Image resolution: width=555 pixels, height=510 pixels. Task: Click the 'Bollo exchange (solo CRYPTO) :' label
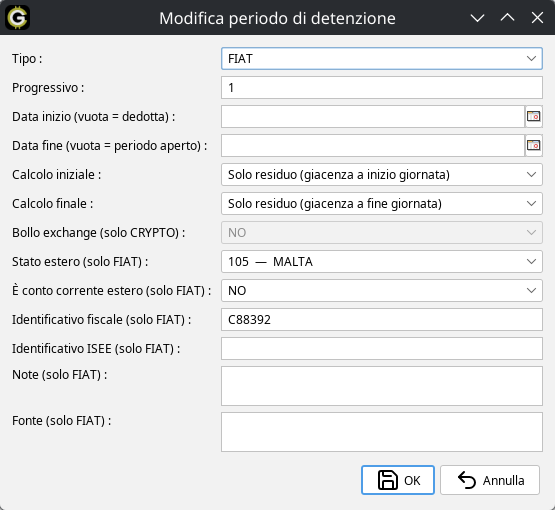coord(98,233)
